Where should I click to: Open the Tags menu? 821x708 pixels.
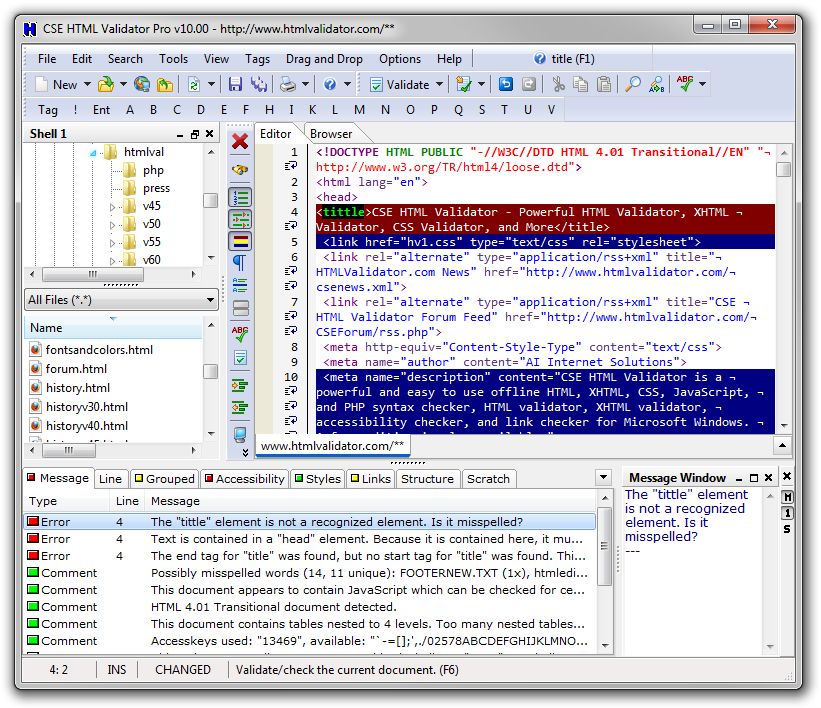tap(257, 59)
